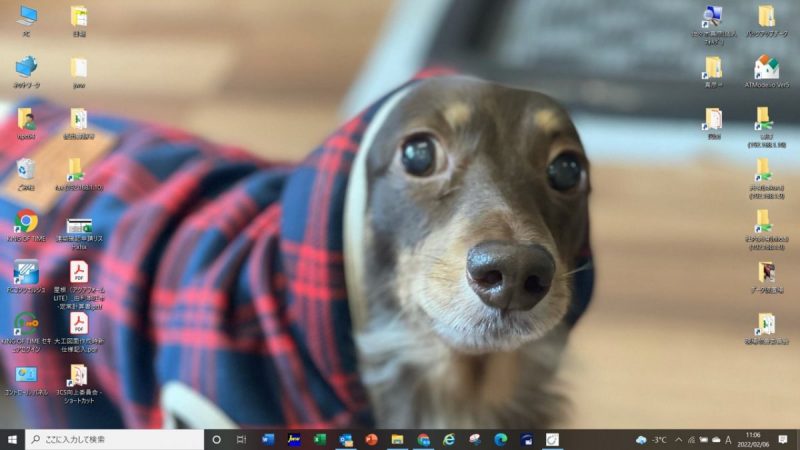800x450 pixels.
Task: Open Task View on taskbar
Action: pyautogui.click(x=241, y=439)
